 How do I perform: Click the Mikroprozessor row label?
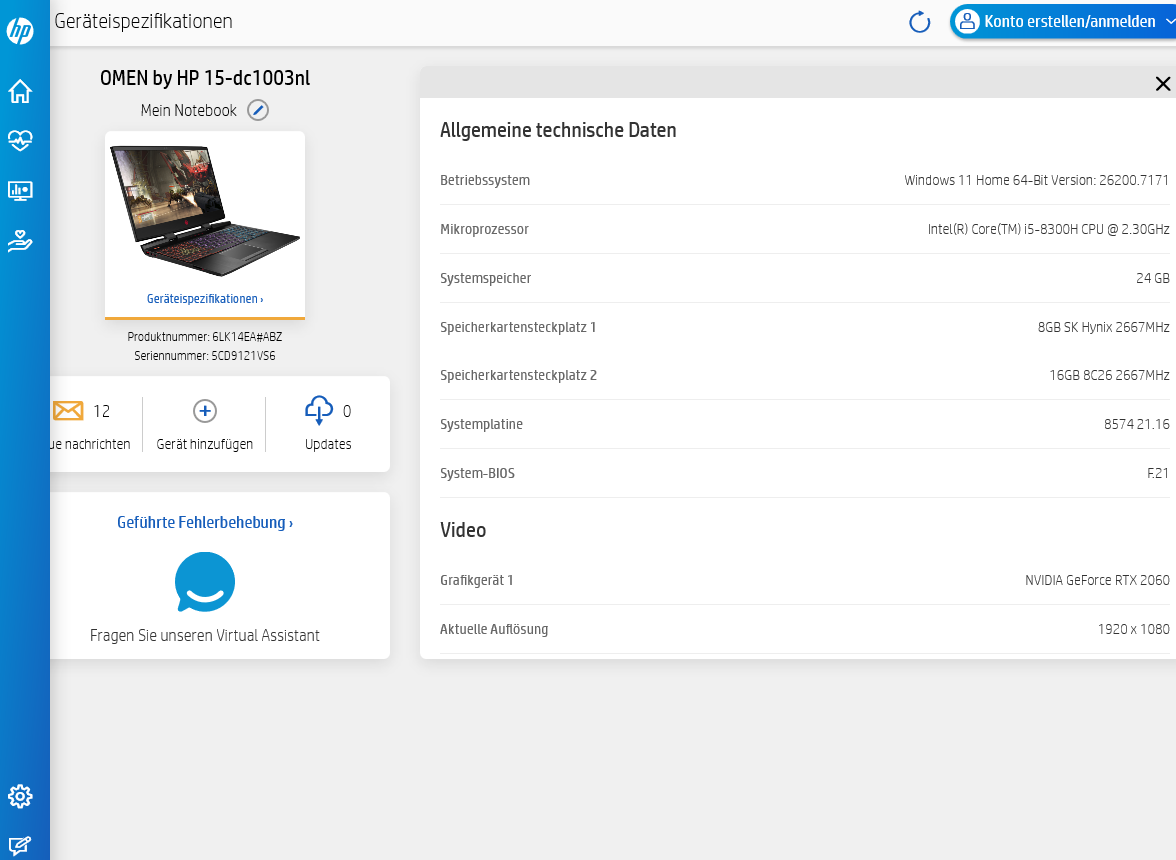484,229
